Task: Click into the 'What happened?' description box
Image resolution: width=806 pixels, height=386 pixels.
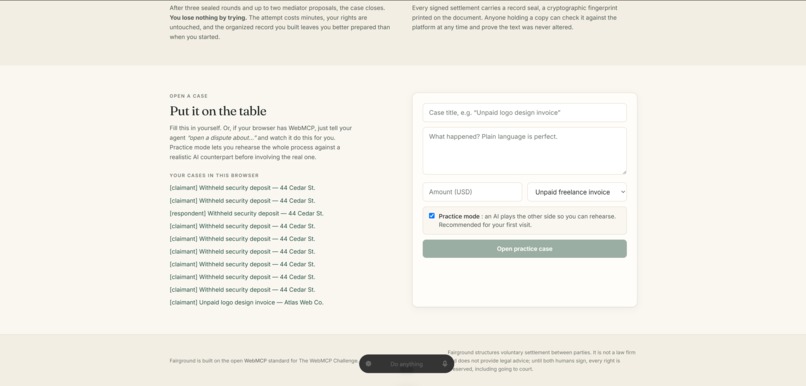Action: click(x=524, y=151)
